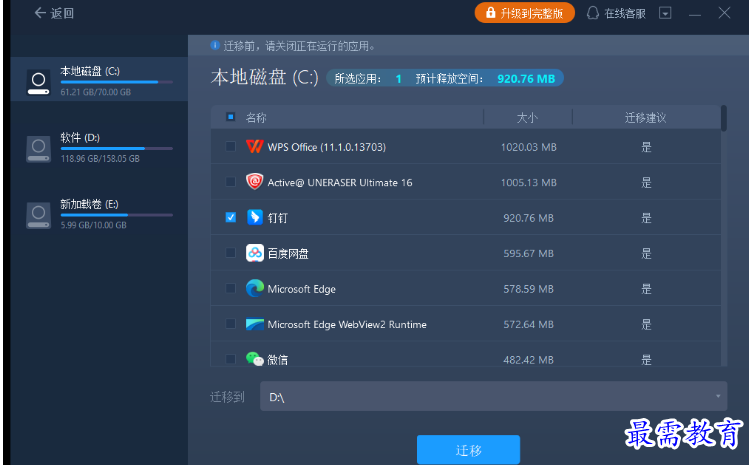Check the Edge WebView2 Runtime checkbox
Screen dimensions: 749x465
(x=231, y=324)
